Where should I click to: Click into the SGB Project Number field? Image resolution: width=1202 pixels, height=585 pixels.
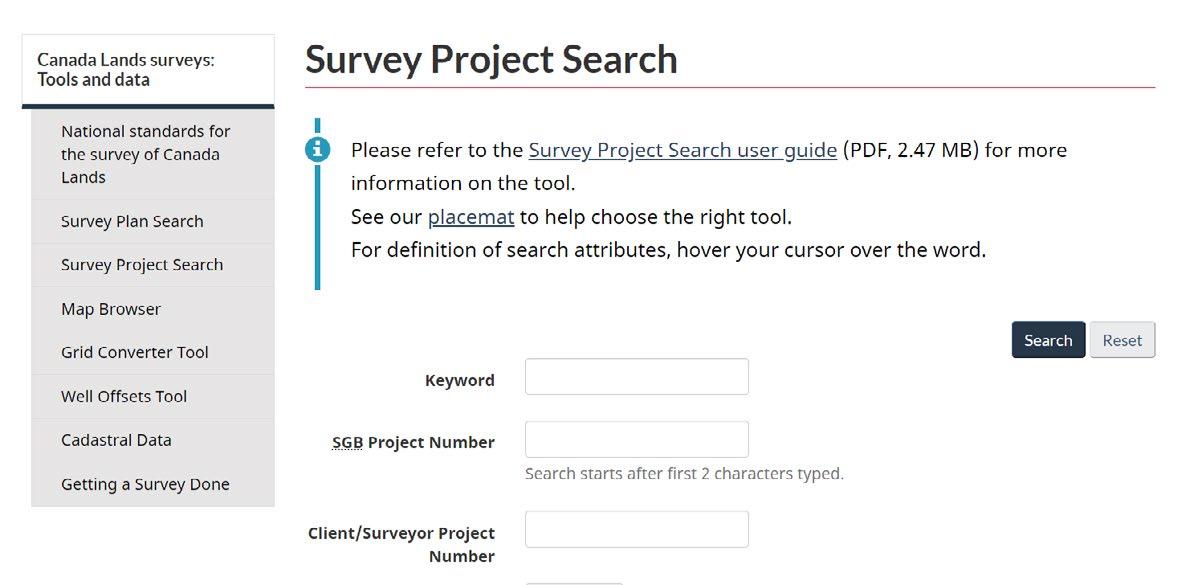(x=636, y=440)
